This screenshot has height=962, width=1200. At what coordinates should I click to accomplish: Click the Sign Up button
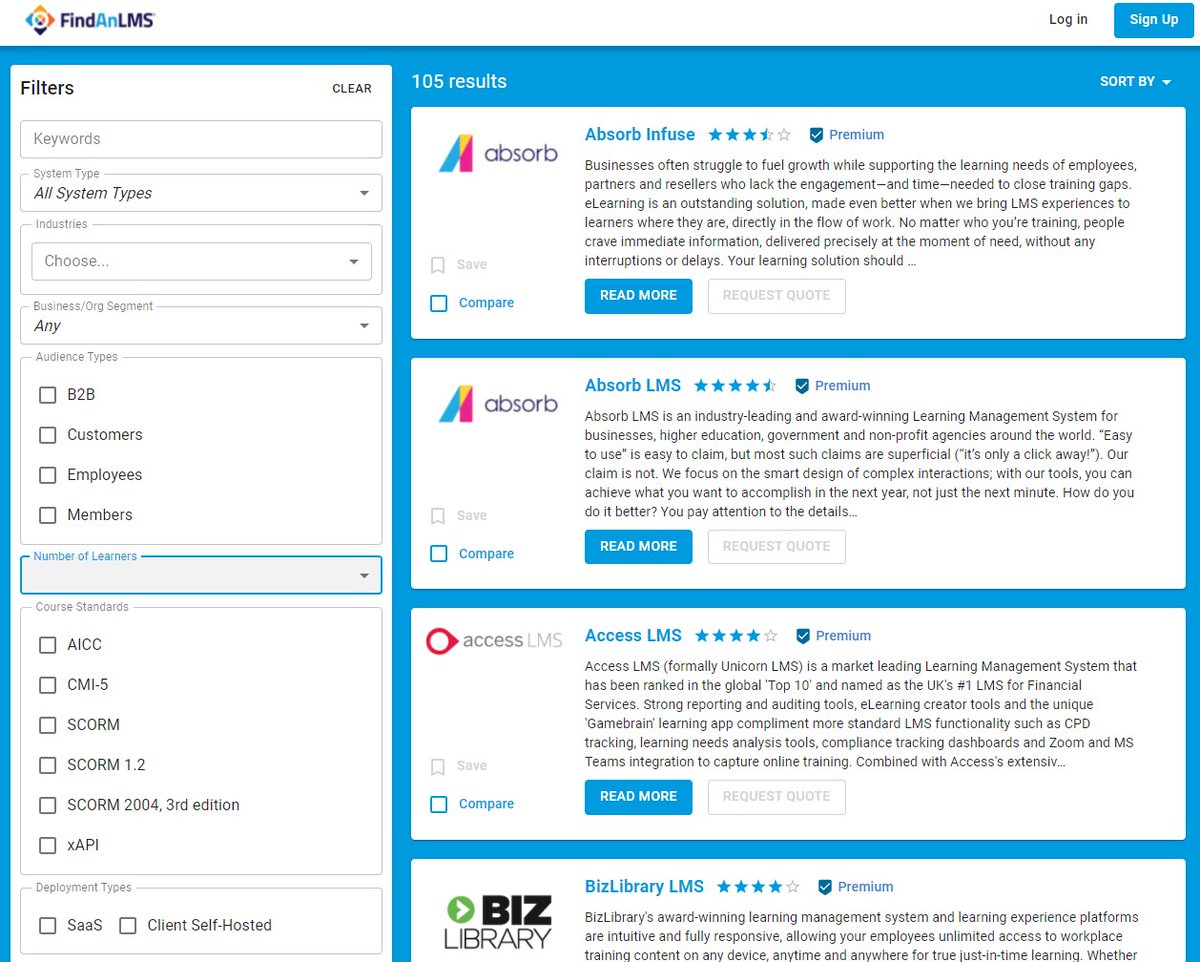(x=1154, y=19)
